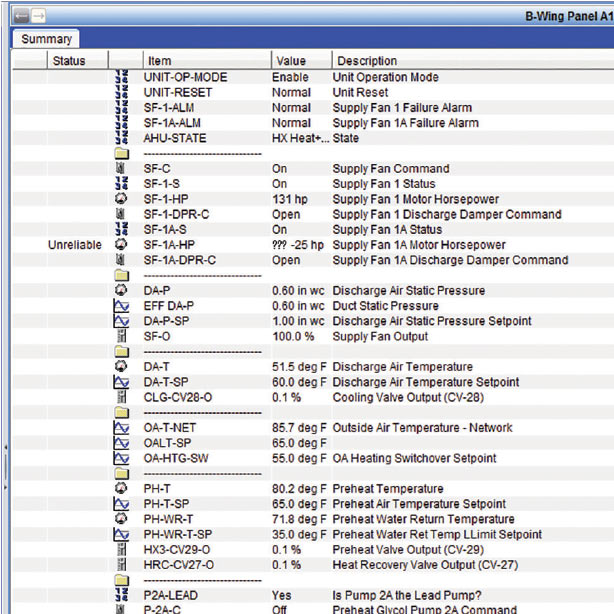Click the analog output icon for SF-O
The width and height of the screenshot is (614, 614).
tap(122, 336)
